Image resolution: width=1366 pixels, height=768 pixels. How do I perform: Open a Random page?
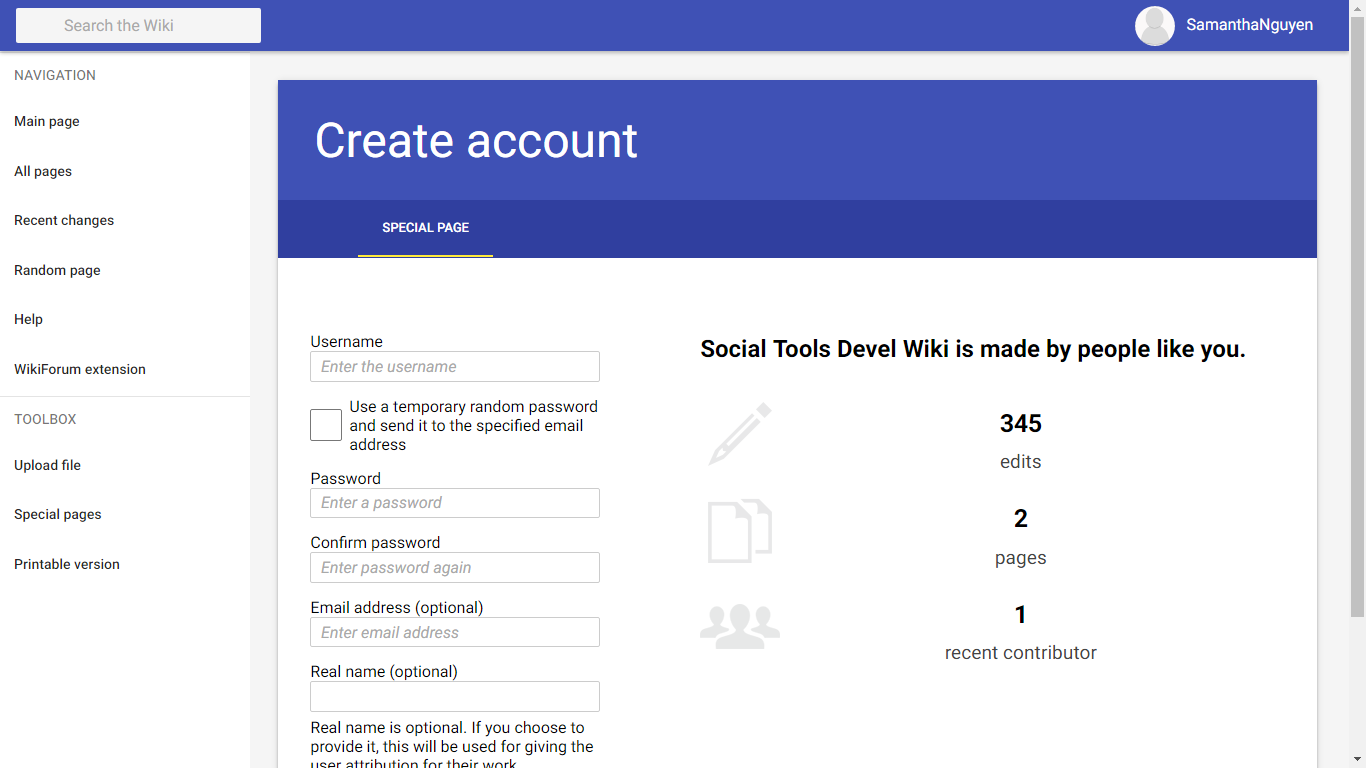(x=57, y=271)
